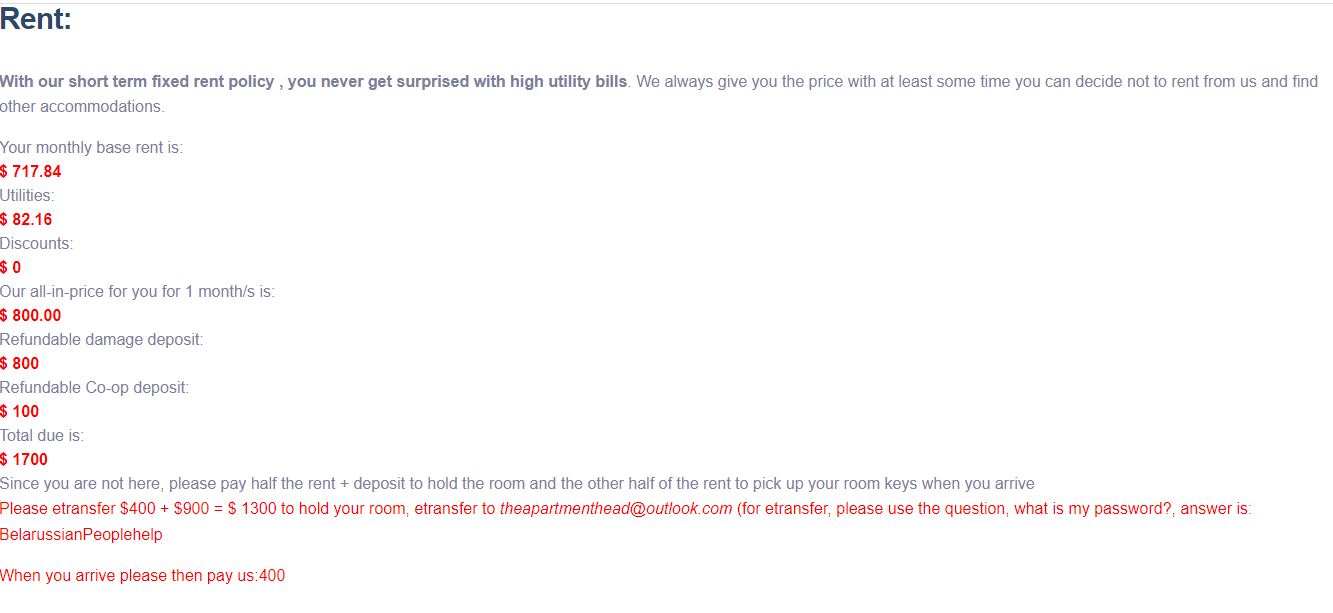
Task: Click the BelarussianPeoplehelp password answer text
Action: point(81,535)
